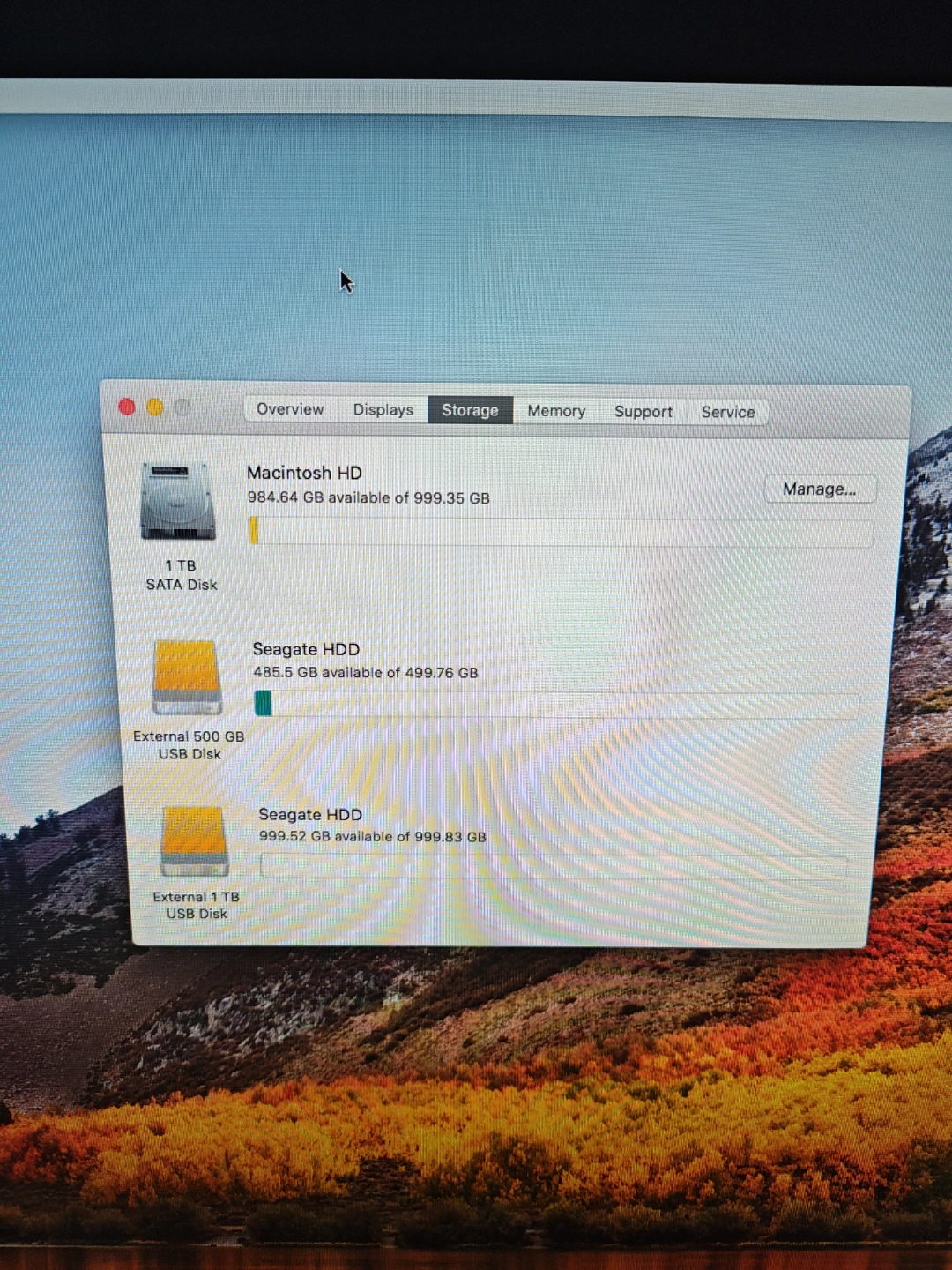952x1270 pixels.
Task: Click the "External 500 GB USB Disk" label
Action: (x=189, y=745)
